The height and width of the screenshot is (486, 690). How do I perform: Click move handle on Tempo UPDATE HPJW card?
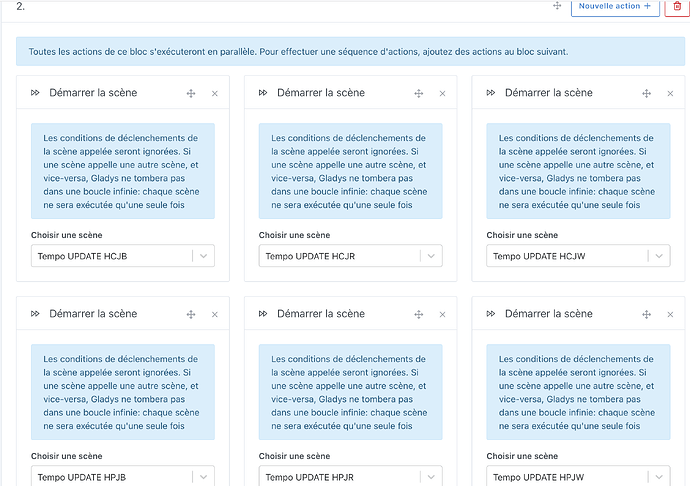(646, 314)
